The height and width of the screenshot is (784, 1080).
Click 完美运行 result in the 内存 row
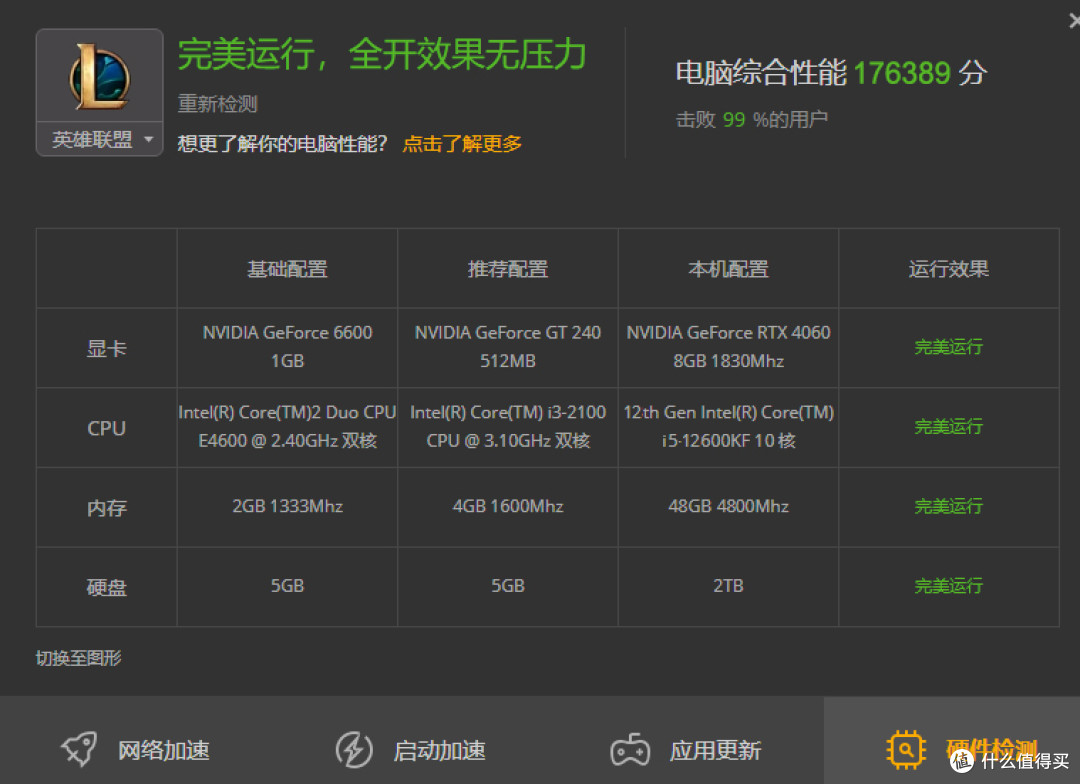(x=948, y=506)
